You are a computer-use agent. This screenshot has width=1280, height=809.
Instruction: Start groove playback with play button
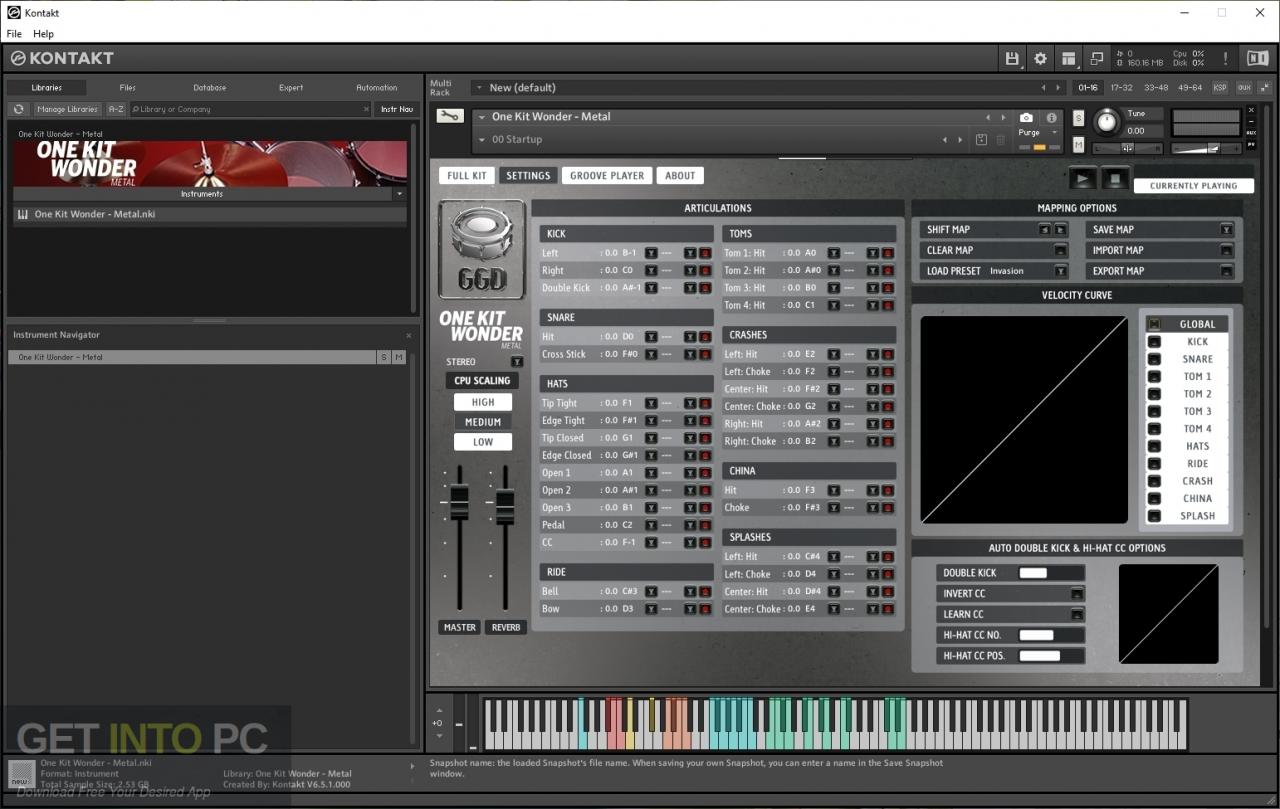[1082, 179]
